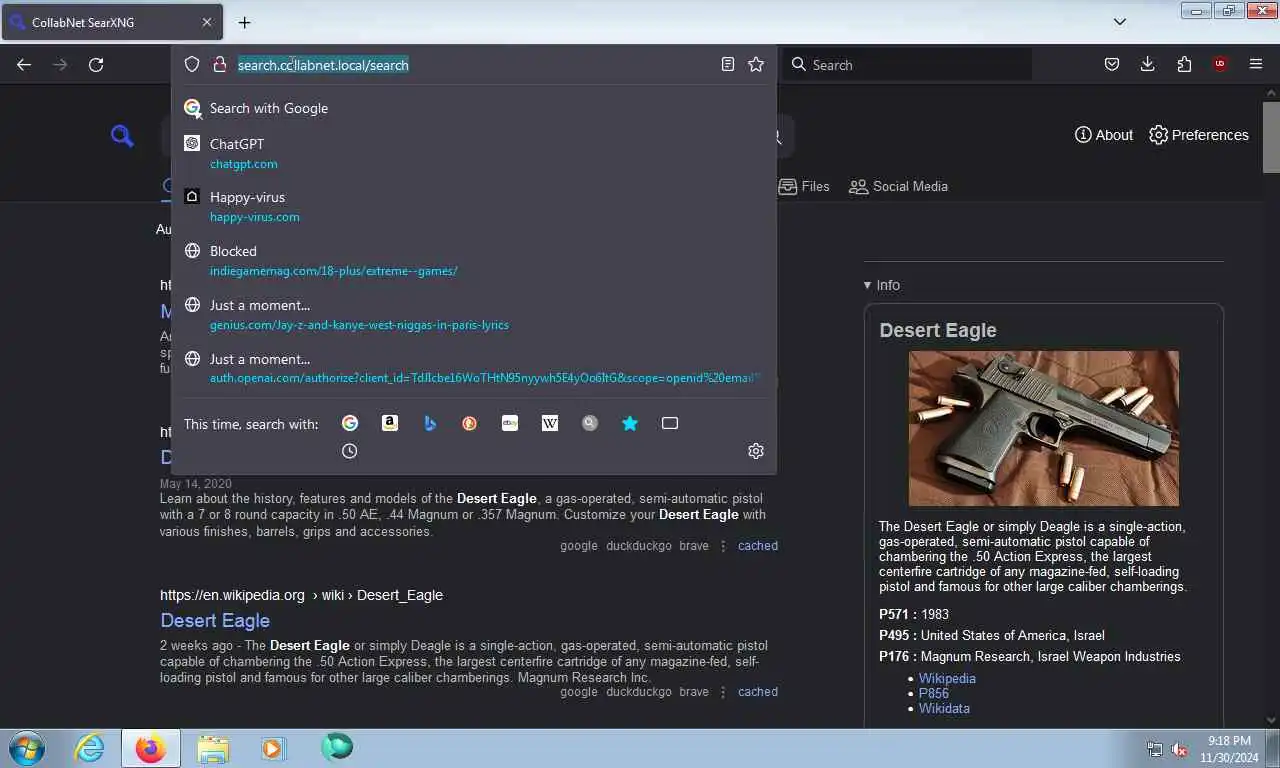
Task: Open search settings gear in dropdown
Action: (x=756, y=452)
